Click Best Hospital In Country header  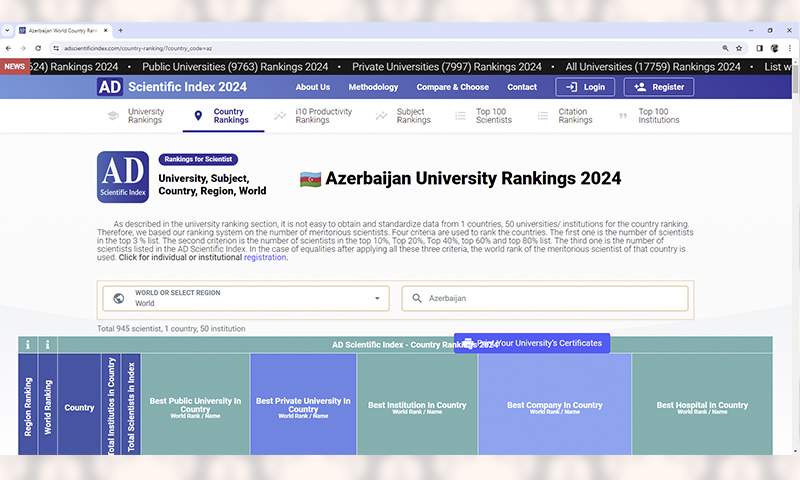(x=702, y=404)
